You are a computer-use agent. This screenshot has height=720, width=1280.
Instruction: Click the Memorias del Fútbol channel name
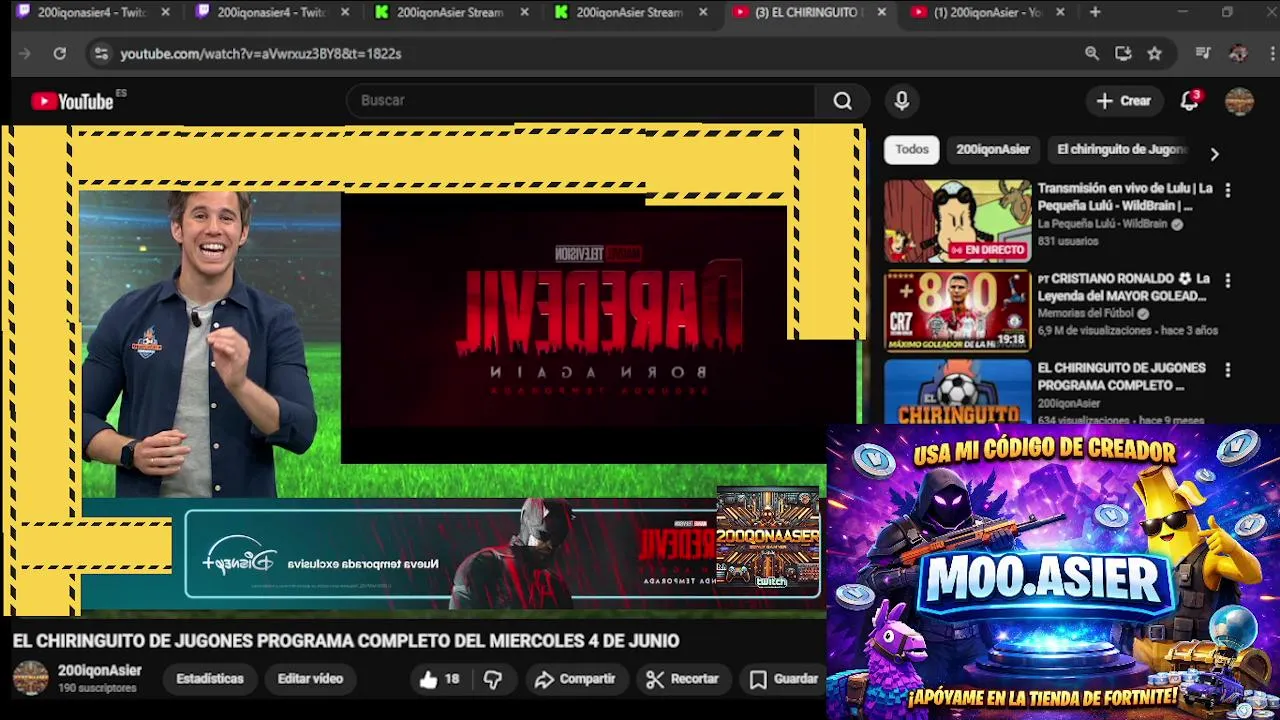click(x=1086, y=313)
